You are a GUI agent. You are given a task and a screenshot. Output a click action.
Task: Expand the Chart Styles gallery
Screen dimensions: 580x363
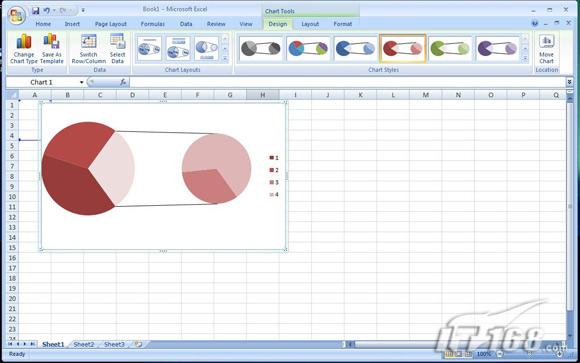click(525, 58)
